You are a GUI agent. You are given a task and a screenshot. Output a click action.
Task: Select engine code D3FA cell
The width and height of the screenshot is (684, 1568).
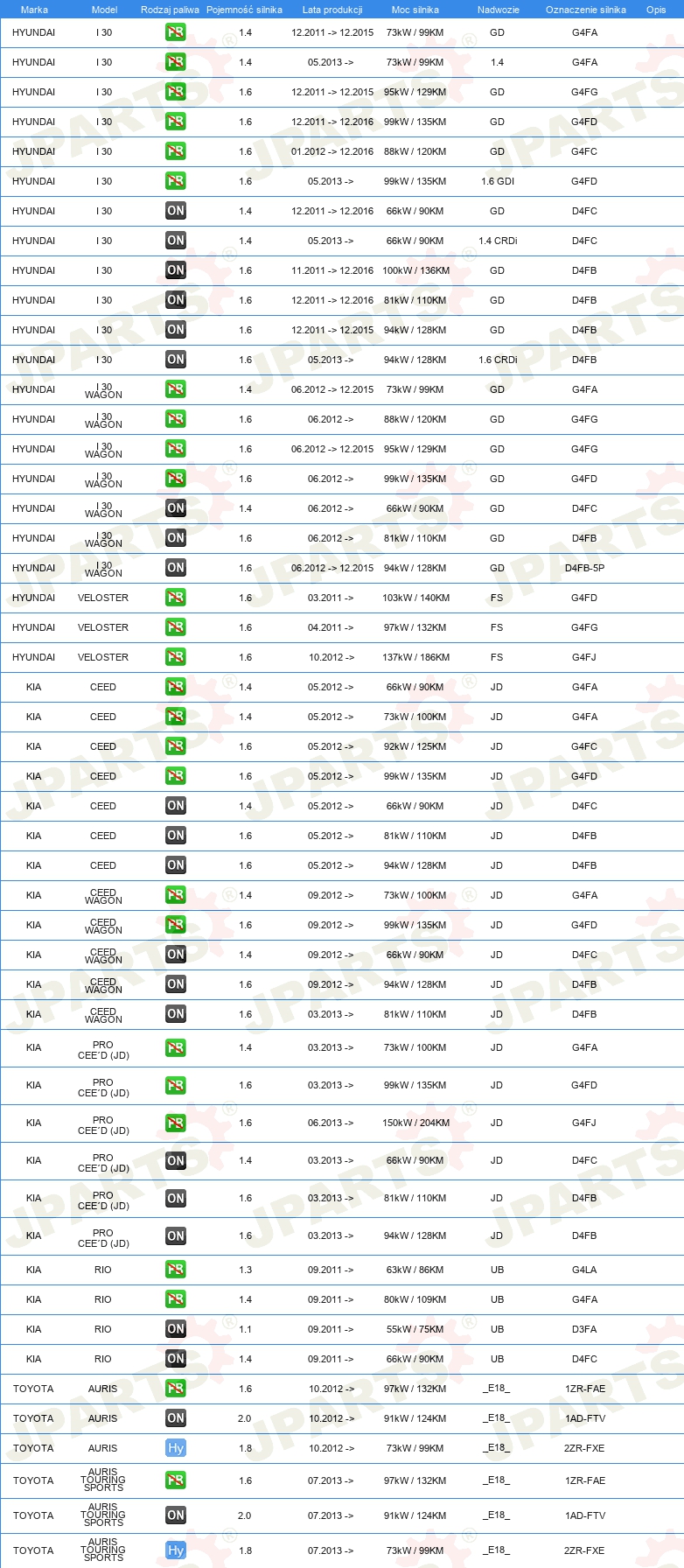point(584,1329)
